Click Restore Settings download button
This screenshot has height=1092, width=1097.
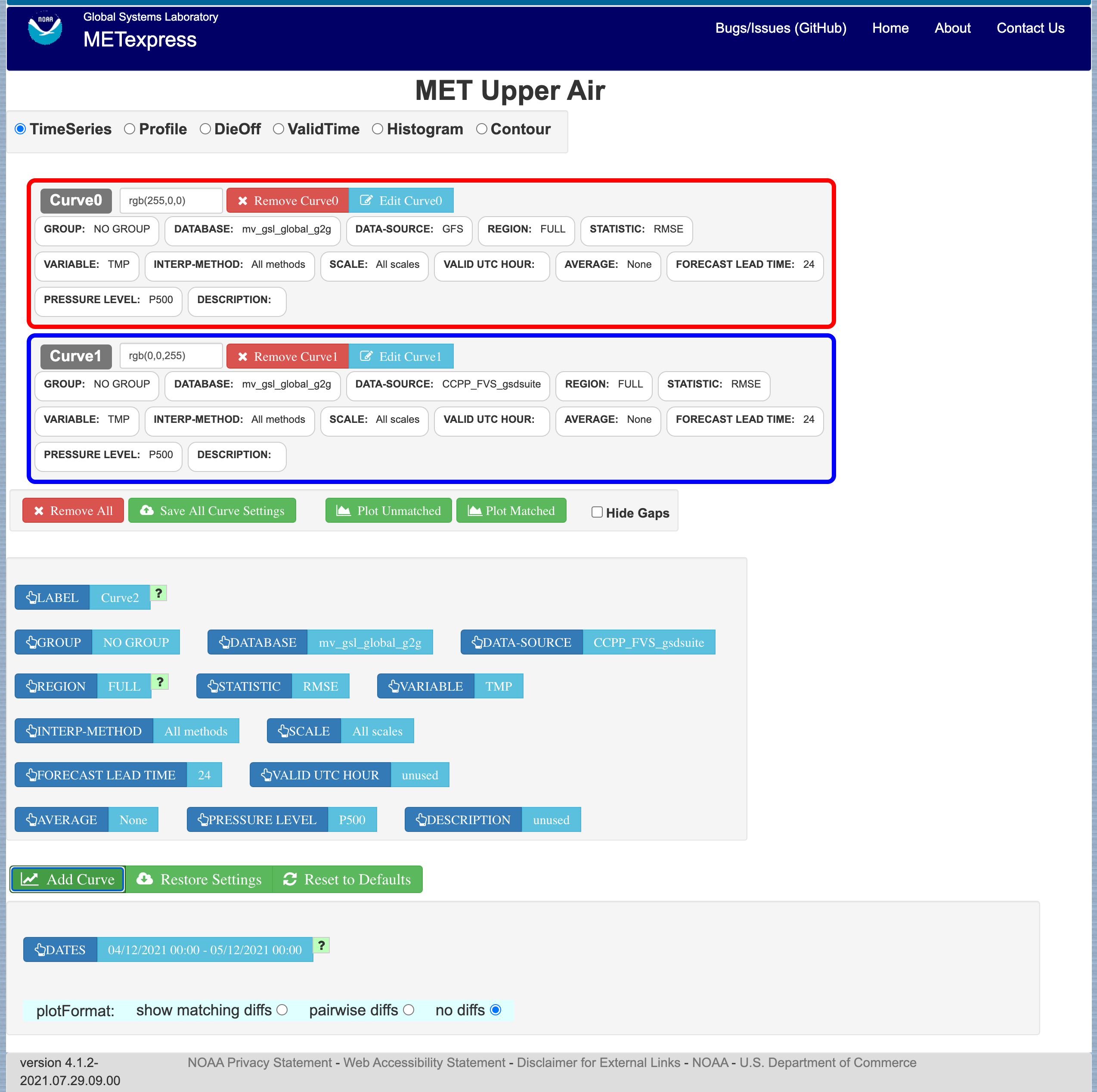click(x=199, y=879)
